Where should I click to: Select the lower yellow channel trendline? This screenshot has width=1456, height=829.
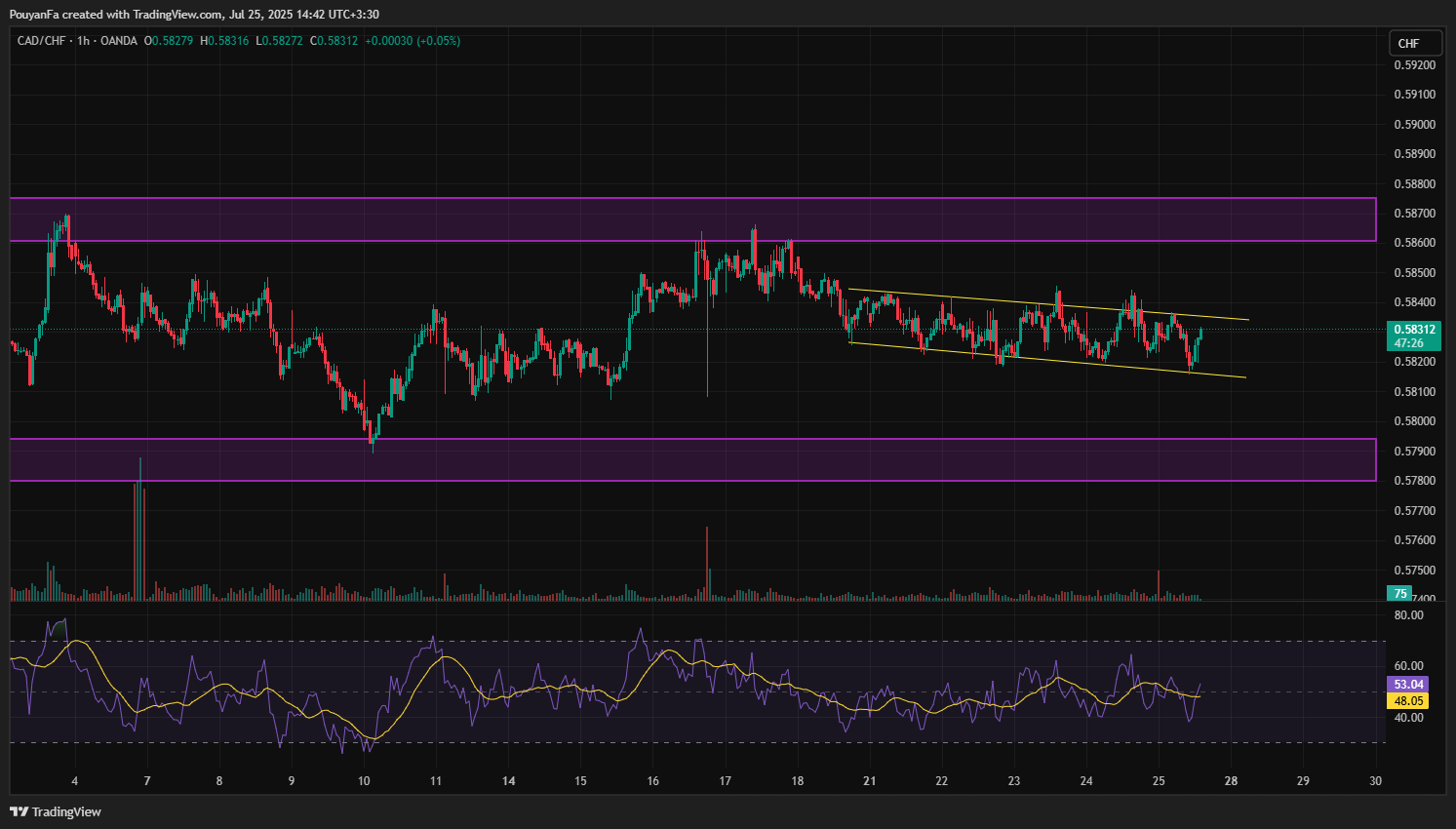pyautogui.click(x=1048, y=360)
